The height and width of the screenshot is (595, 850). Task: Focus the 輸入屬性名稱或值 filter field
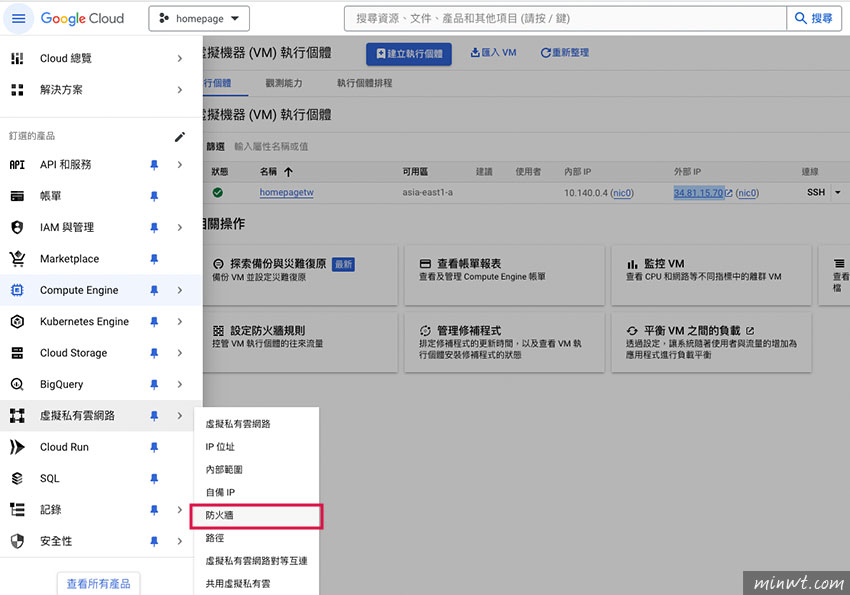pyautogui.click(x=271, y=146)
